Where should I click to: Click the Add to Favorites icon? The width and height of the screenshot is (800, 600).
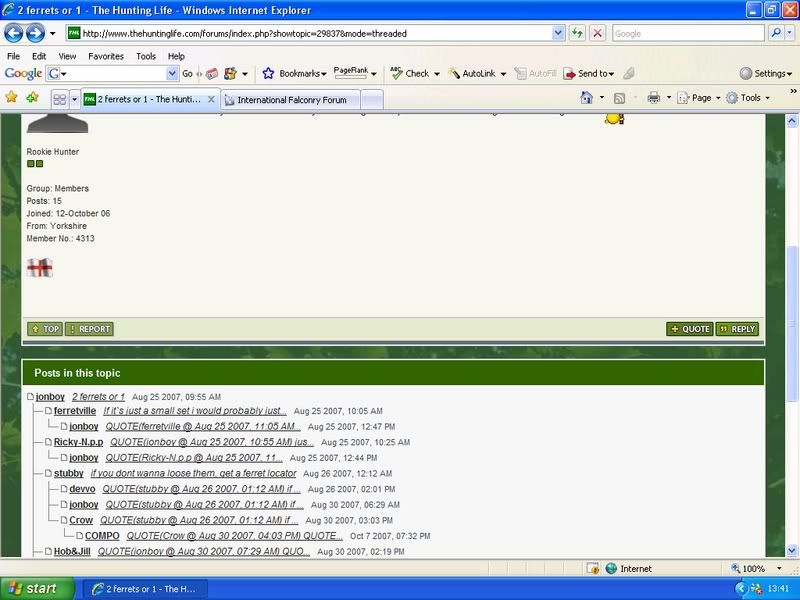[32, 98]
